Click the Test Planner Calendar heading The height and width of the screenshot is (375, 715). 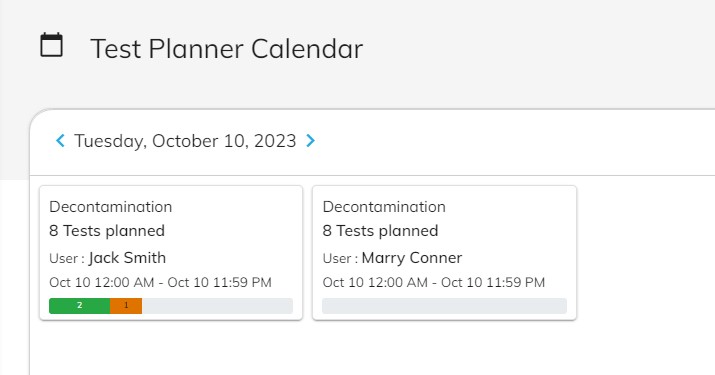click(x=227, y=49)
